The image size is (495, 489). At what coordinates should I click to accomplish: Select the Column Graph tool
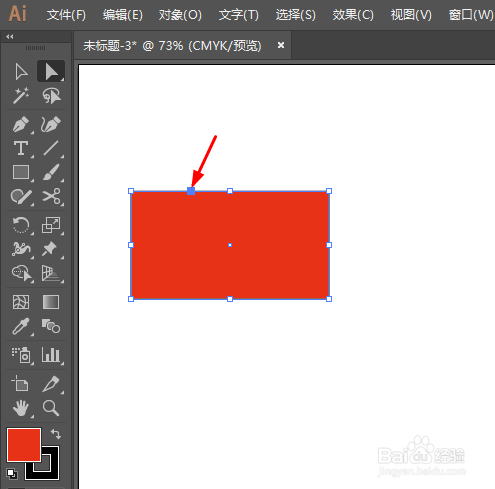click(51, 355)
